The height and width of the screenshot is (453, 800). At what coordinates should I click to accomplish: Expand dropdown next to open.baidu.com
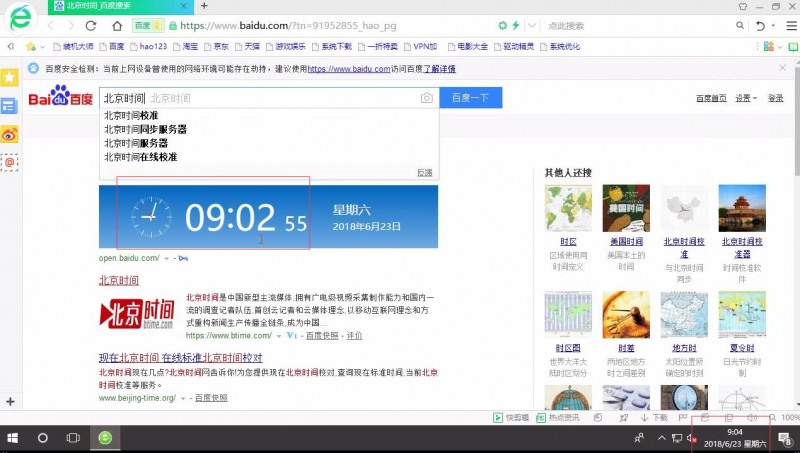[x=166, y=259]
